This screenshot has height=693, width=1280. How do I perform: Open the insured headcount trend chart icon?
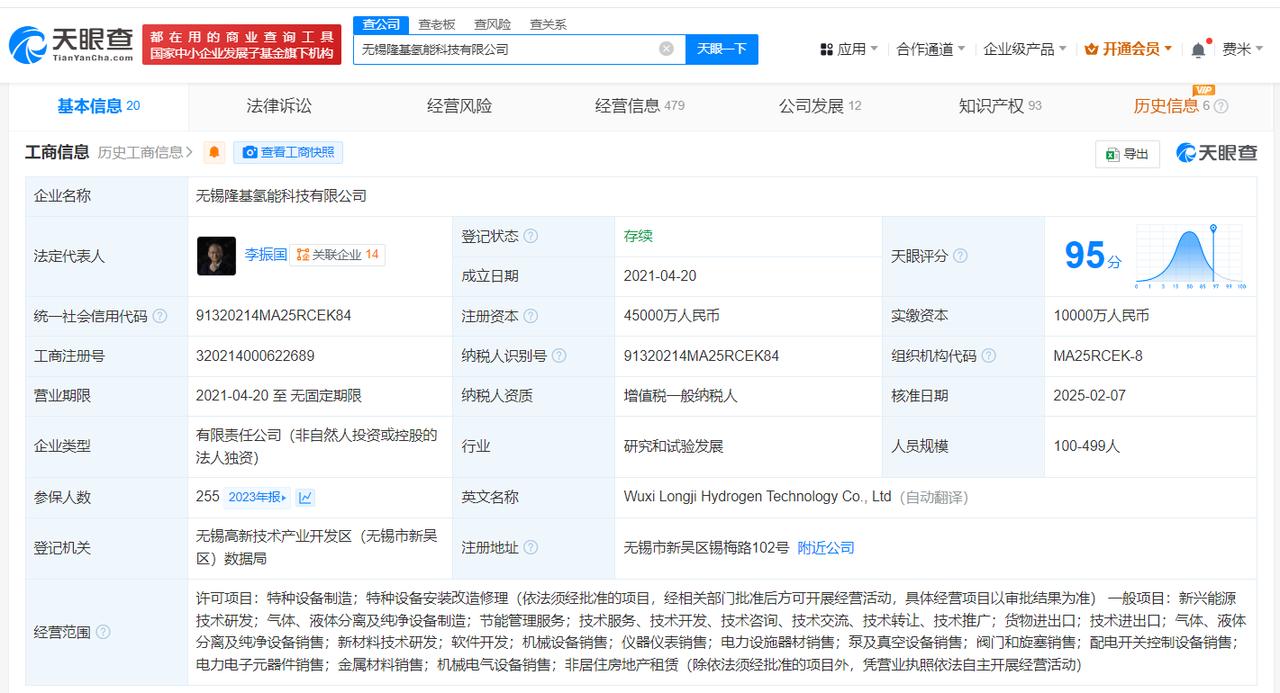tap(305, 497)
